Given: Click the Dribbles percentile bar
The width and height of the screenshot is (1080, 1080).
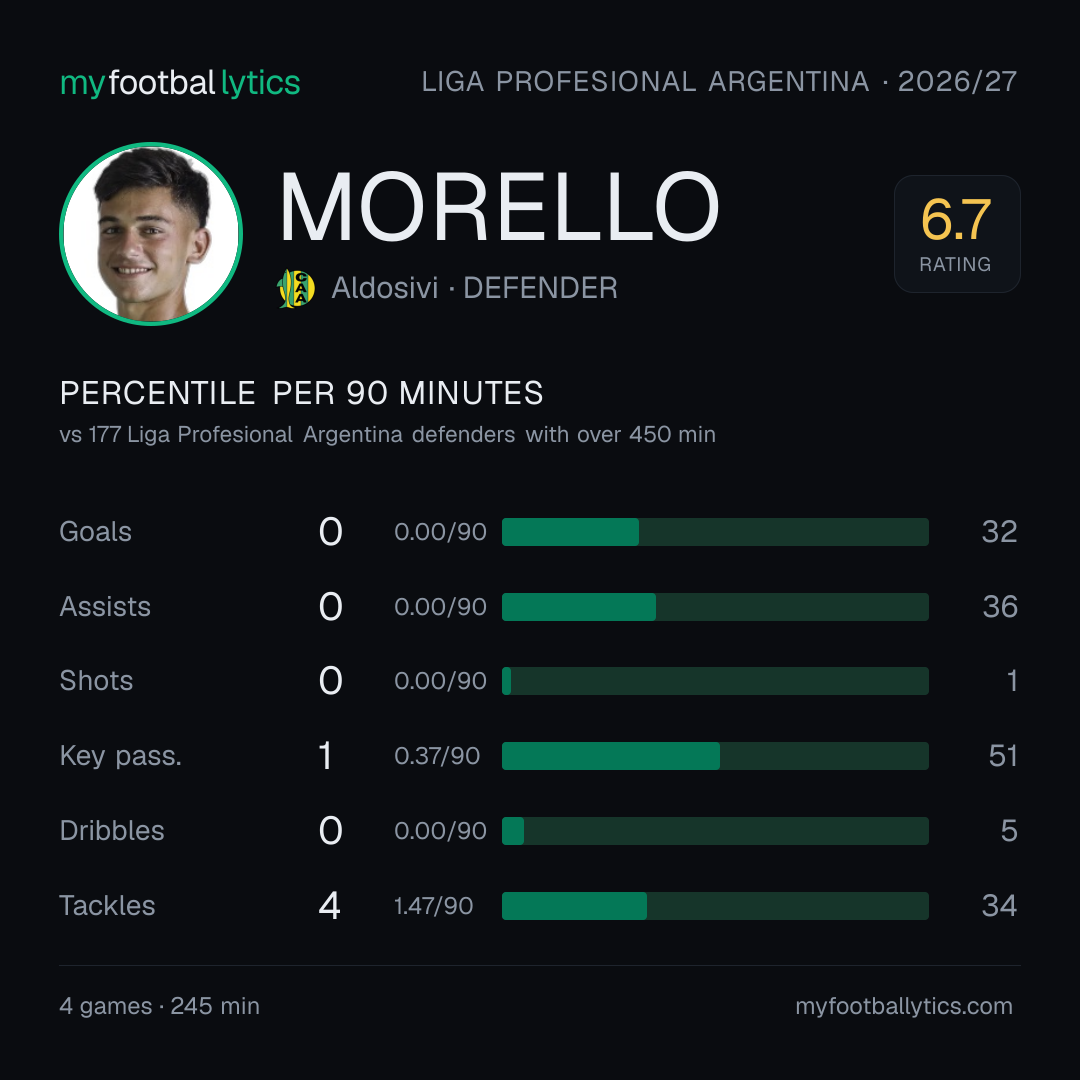Looking at the screenshot, I should pyautogui.click(x=715, y=831).
